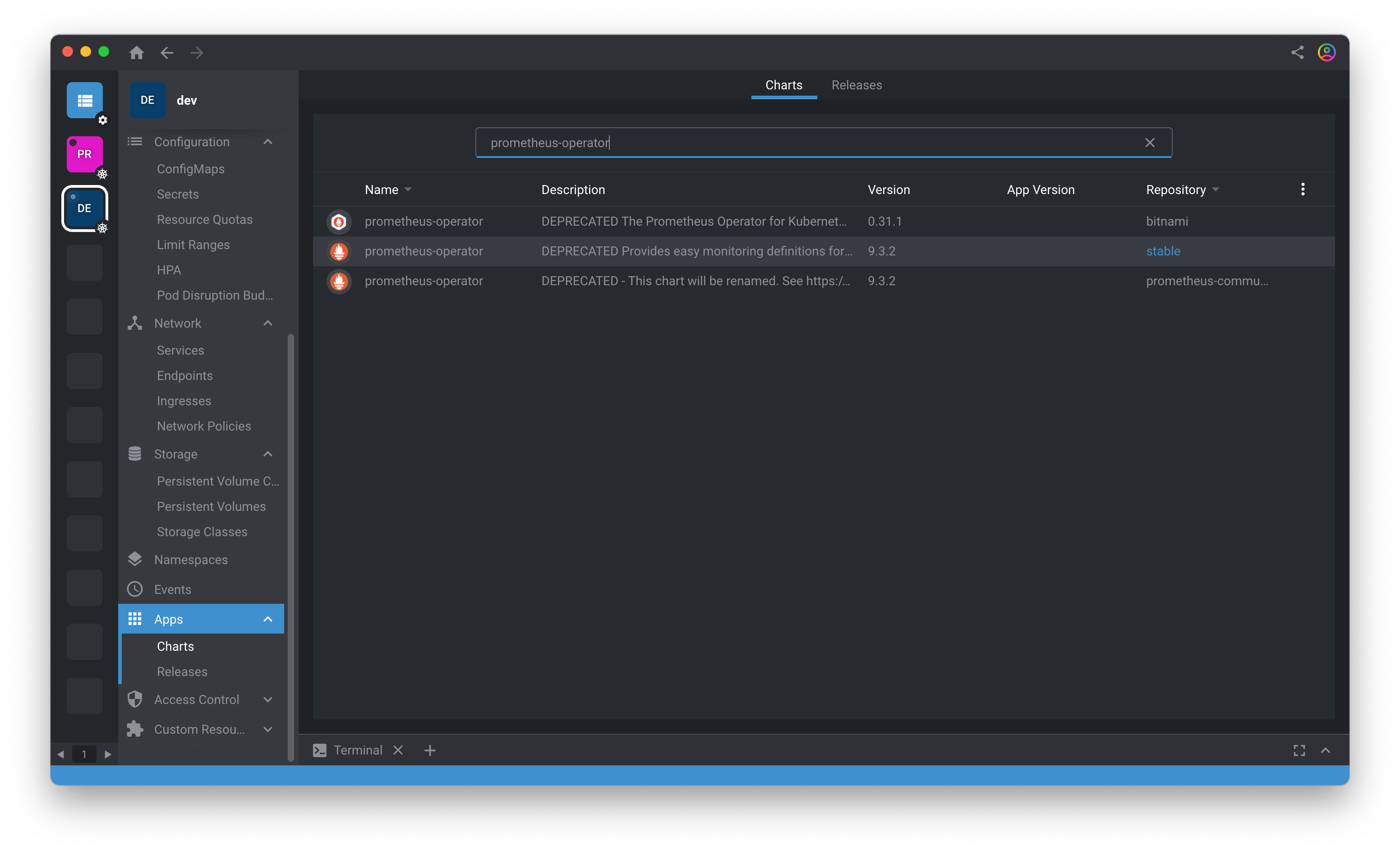Image resolution: width=1400 pixels, height=852 pixels.
Task: Expand the Custom Resources section
Action: tap(267, 729)
